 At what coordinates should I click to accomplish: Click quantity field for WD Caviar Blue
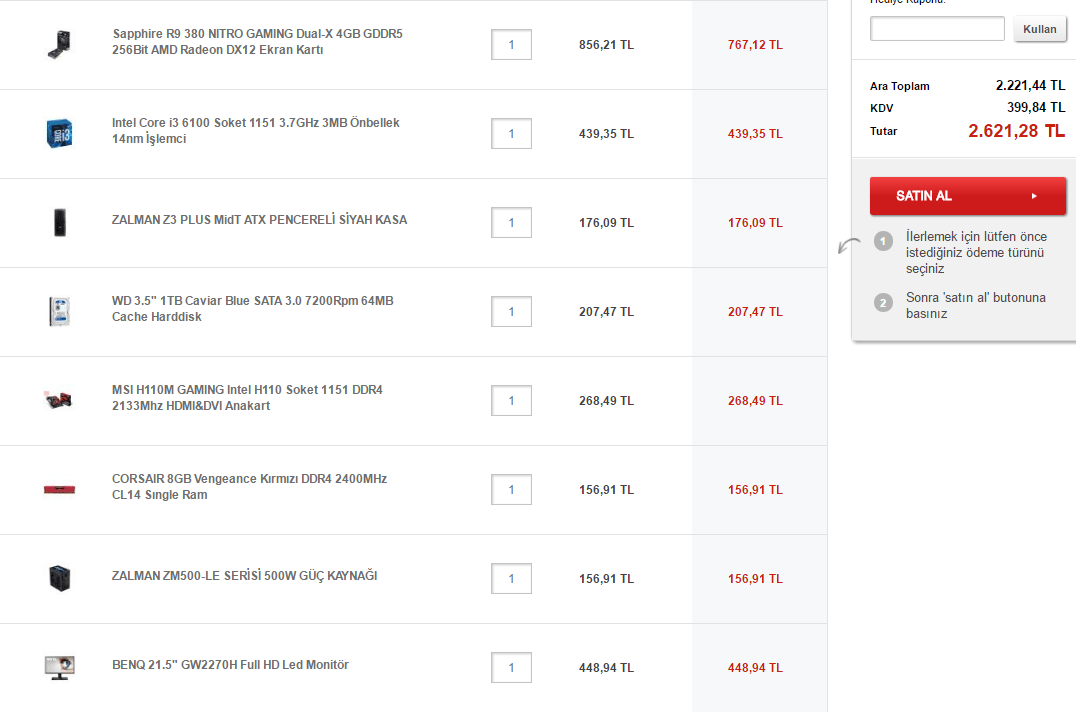511,312
